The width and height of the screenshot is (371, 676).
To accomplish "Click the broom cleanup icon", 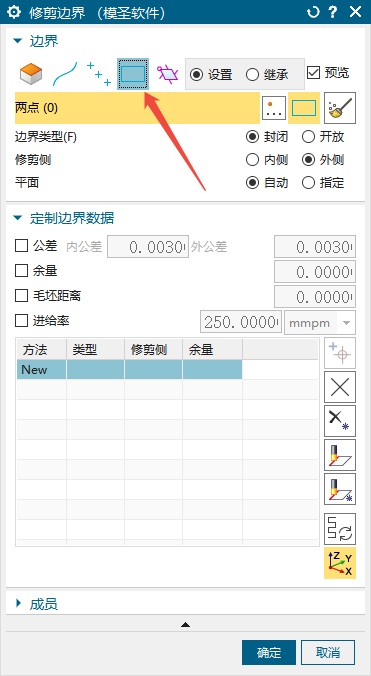I will (340, 108).
